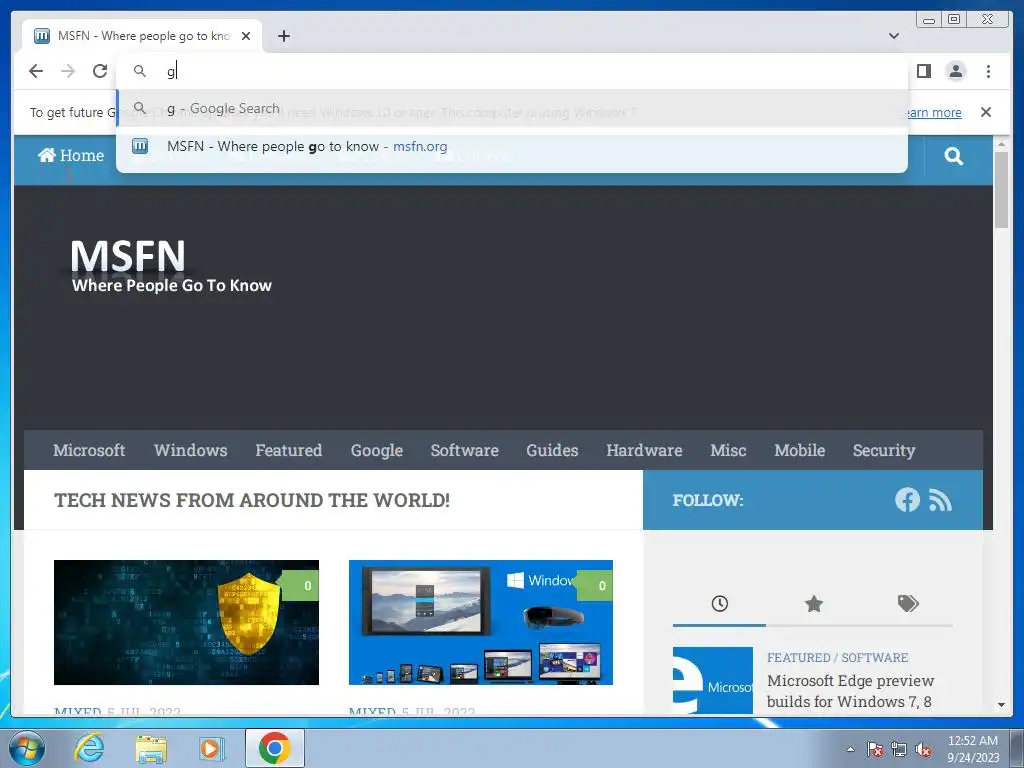
Task: Select the MSFN - Where people go tab
Action: coord(143,36)
